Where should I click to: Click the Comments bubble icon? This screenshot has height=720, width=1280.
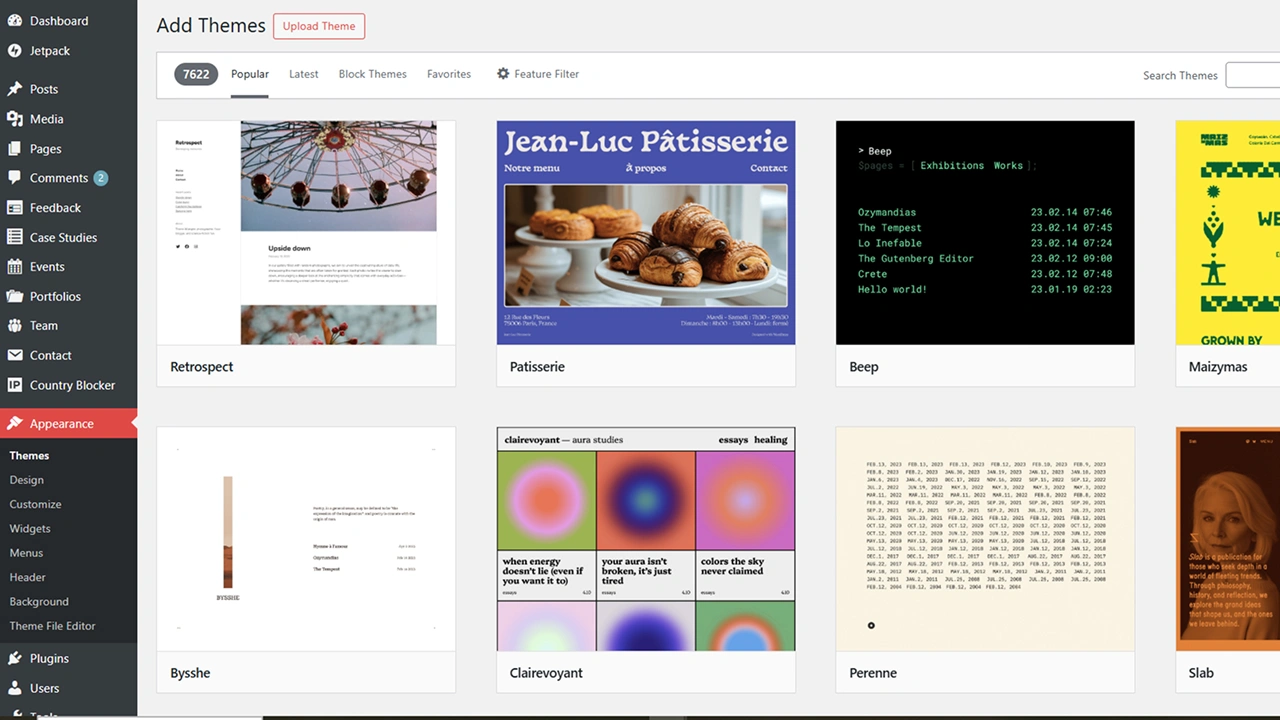tap(15, 178)
